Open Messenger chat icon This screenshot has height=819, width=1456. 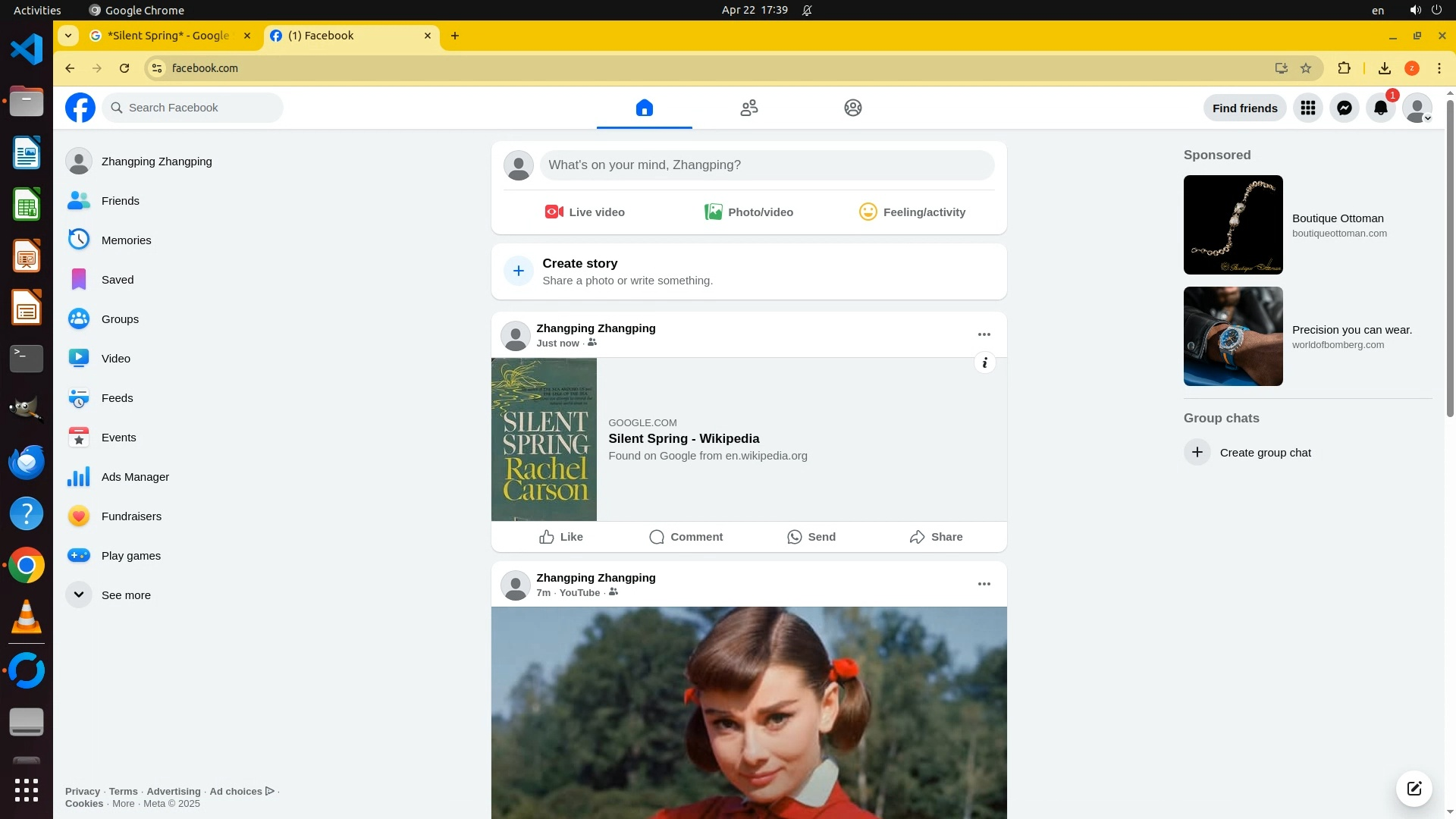coord(1344,108)
